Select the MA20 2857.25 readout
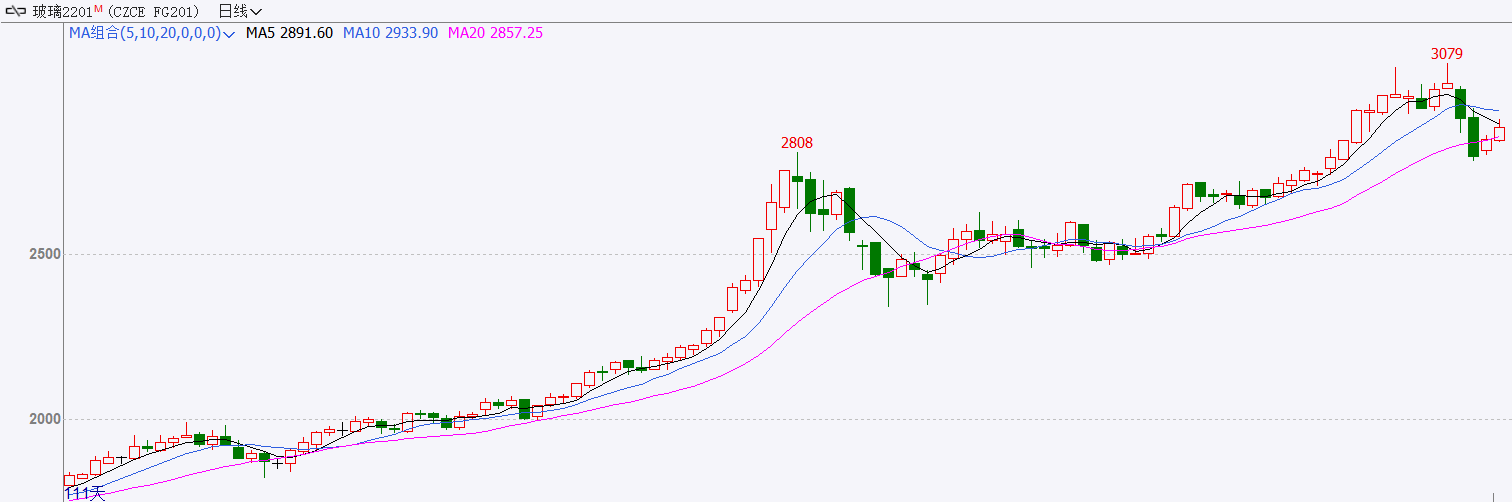This screenshot has width=1512, height=502. pos(496,33)
